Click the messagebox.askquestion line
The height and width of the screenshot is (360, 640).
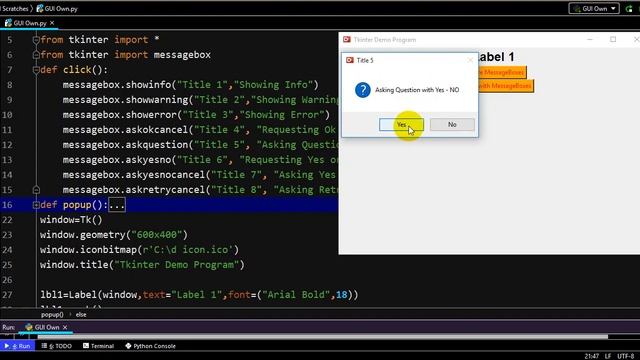[200, 145]
